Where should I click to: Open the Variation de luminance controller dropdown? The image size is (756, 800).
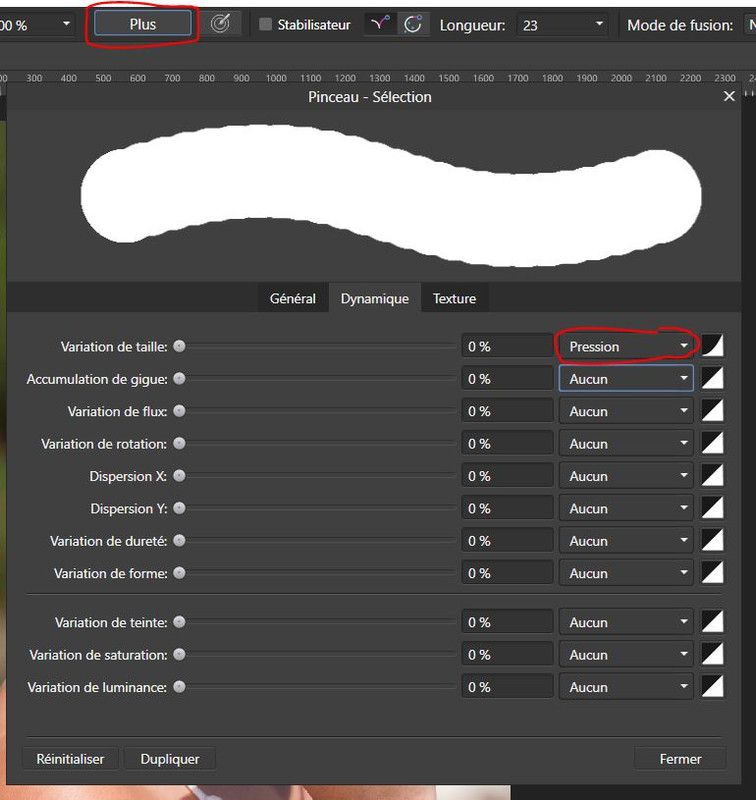click(626, 687)
